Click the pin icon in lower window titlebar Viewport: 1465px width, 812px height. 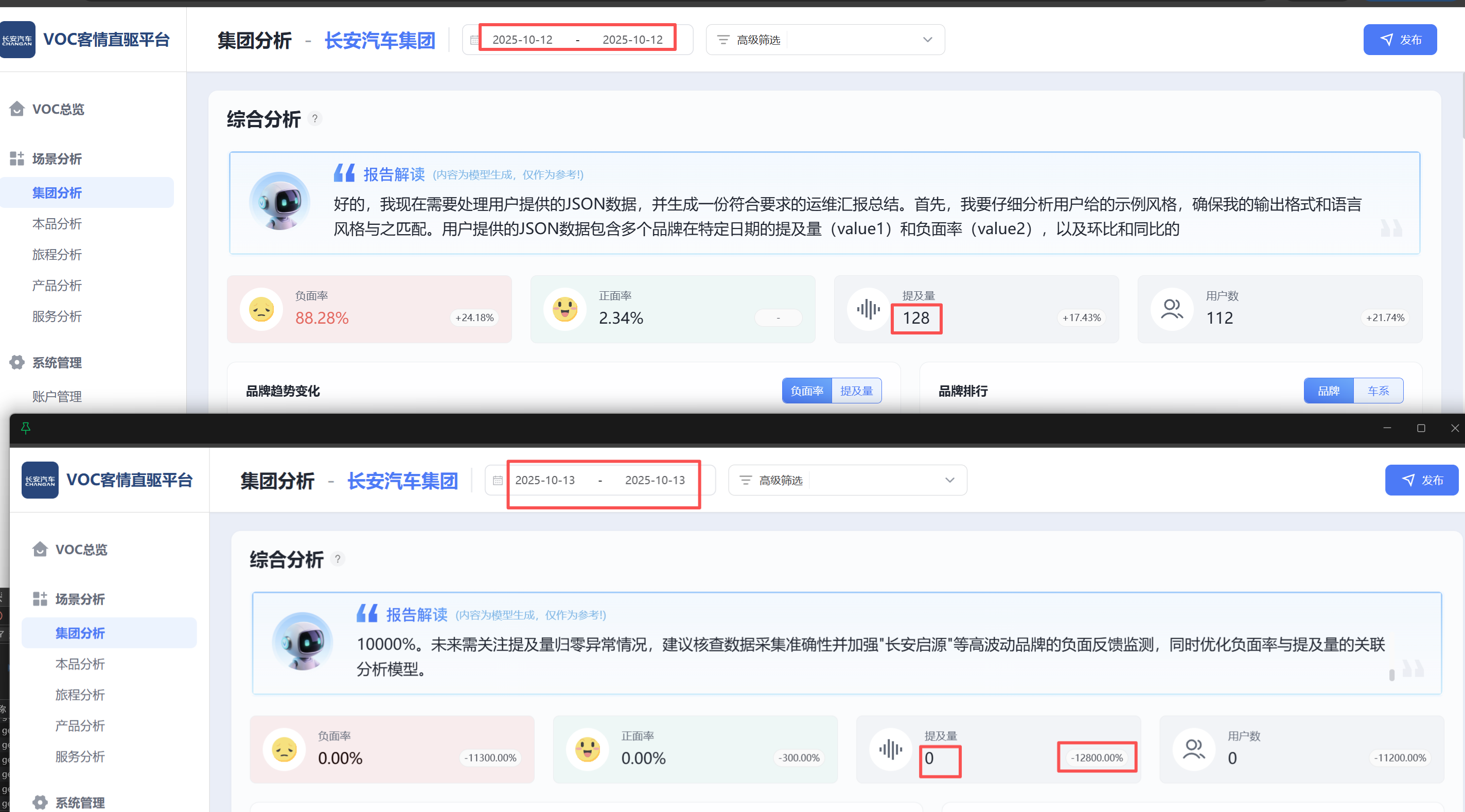(x=26, y=428)
